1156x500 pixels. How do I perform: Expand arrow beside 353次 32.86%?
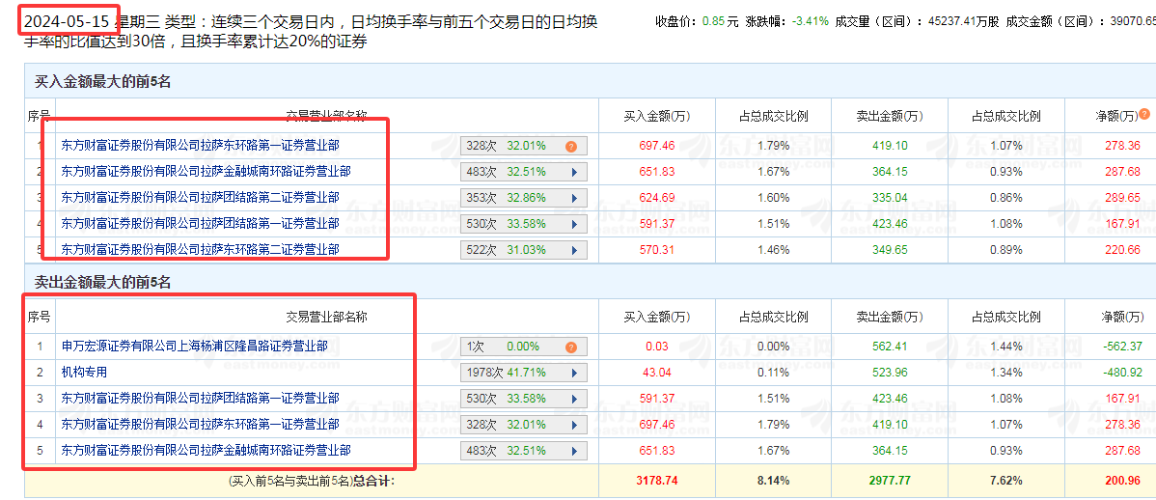(x=573, y=197)
